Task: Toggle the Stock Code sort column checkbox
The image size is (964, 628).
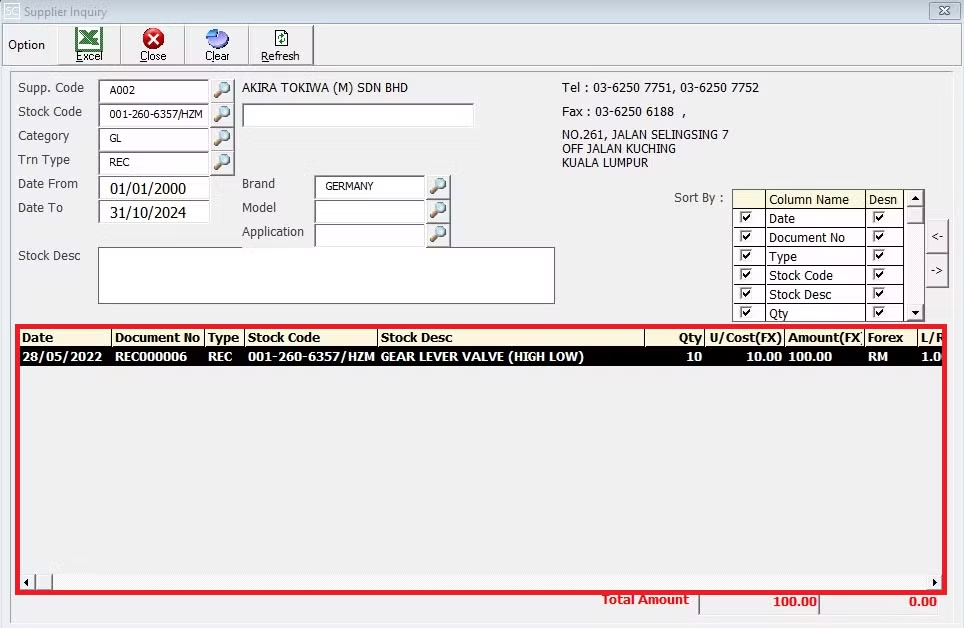Action: (x=746, y=275)
